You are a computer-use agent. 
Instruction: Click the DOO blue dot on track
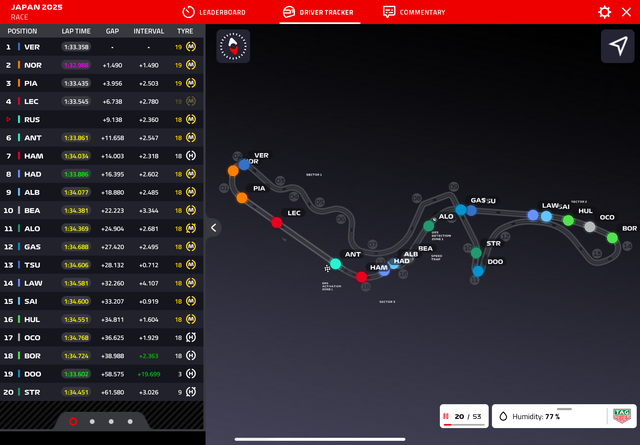tap(478, 271)
